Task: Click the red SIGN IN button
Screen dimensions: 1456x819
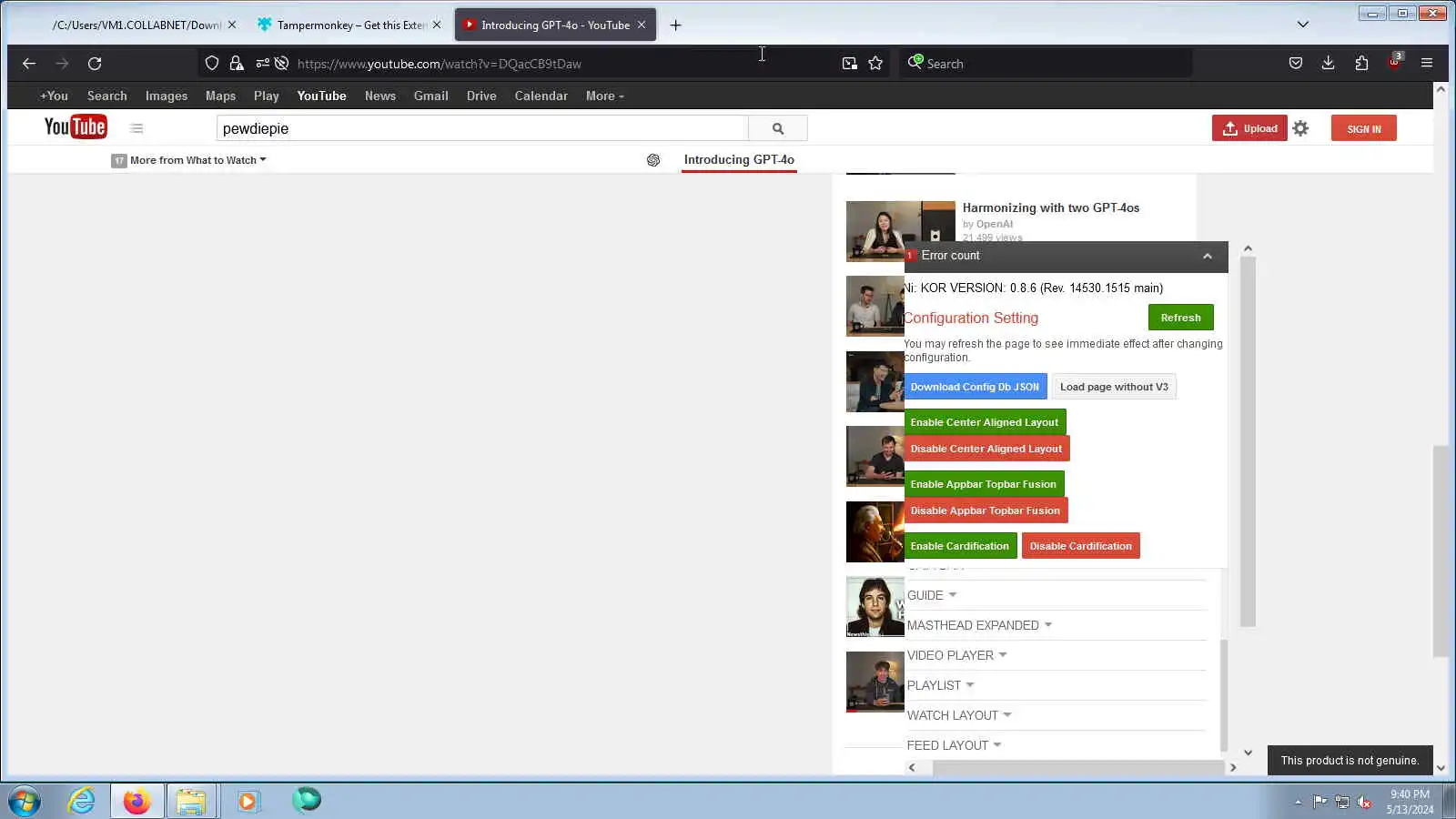Action: [1364, 128]
